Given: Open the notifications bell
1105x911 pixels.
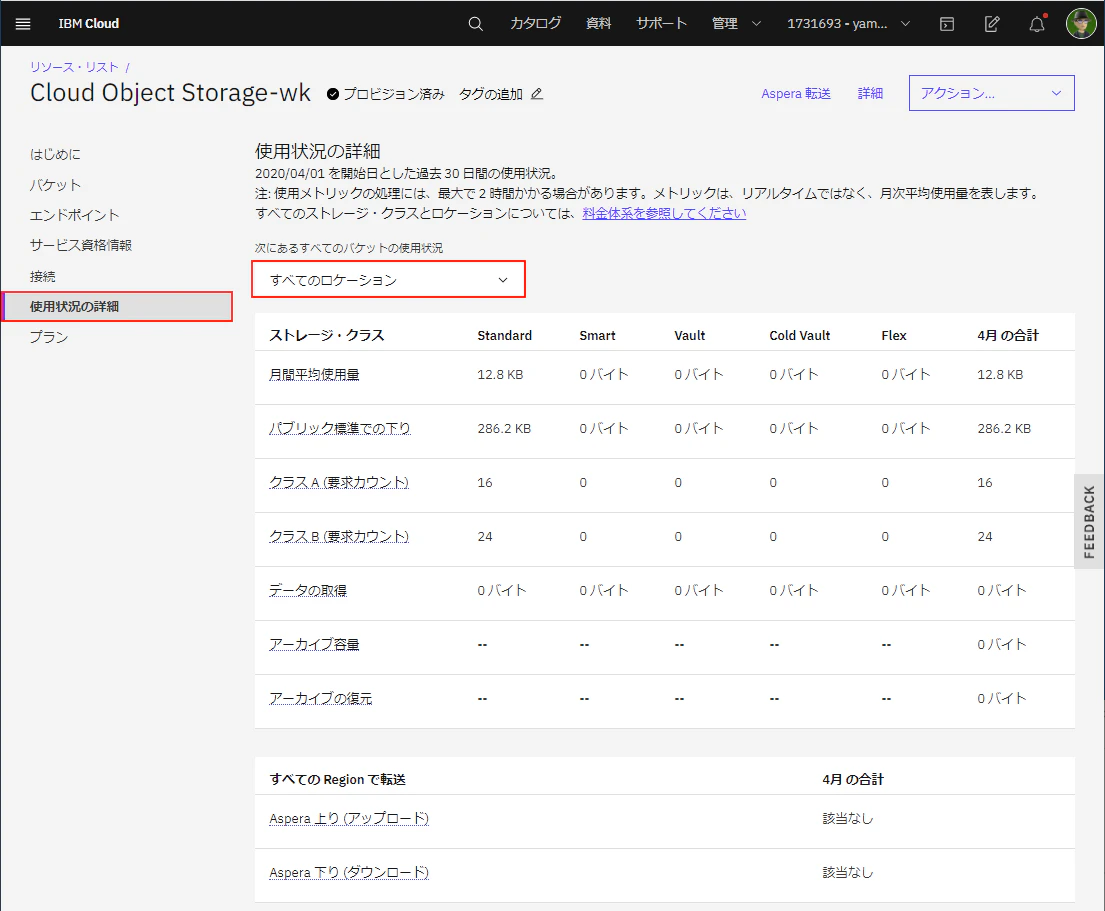Looking at the screenshot, I should tap(1037, 23).
